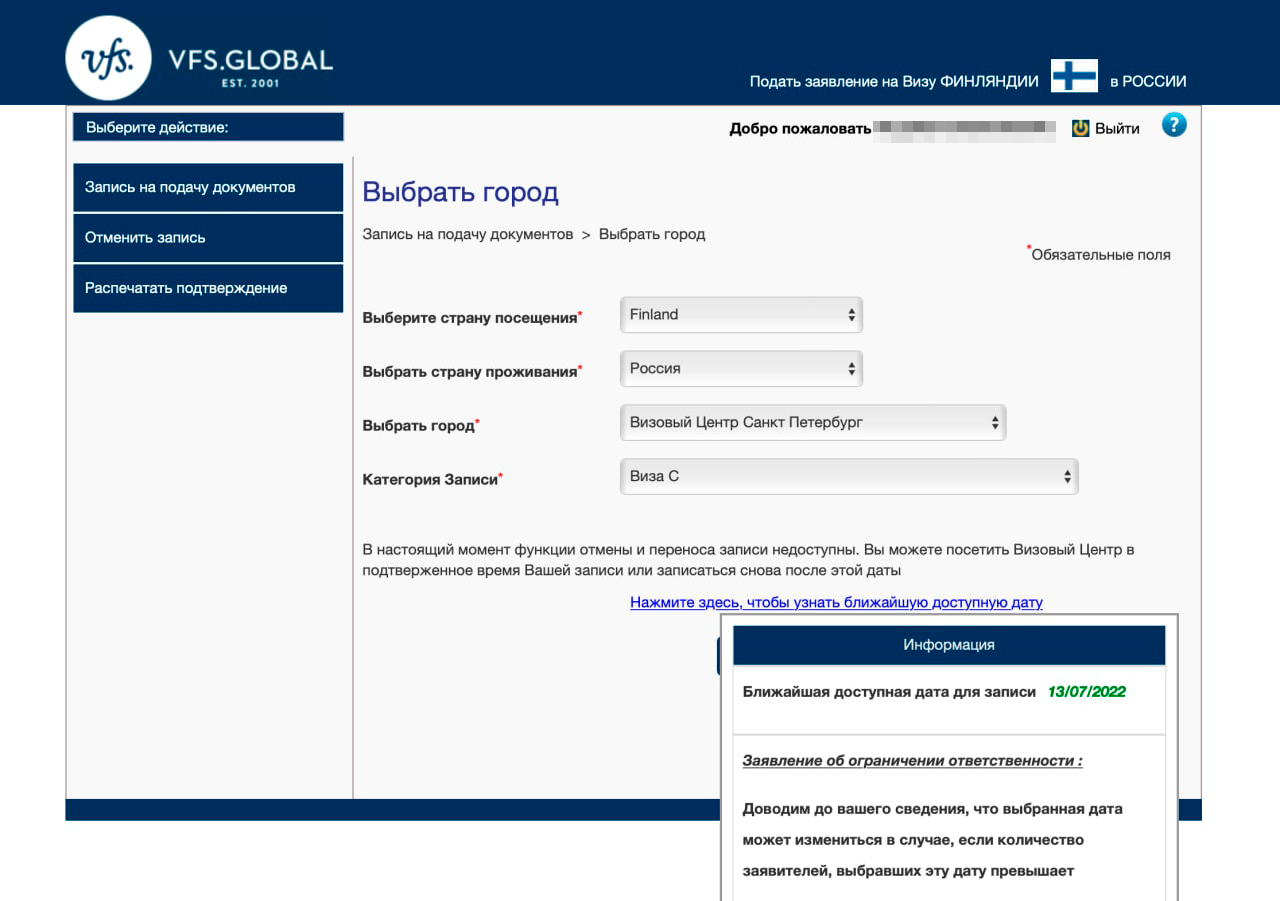Expand the city dropdown Визовый Центр Санкт Петербург

[813, 422]
